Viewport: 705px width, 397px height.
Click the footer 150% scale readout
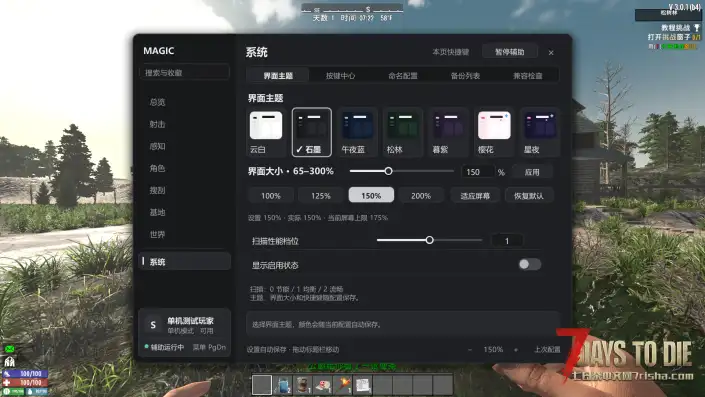493,349
